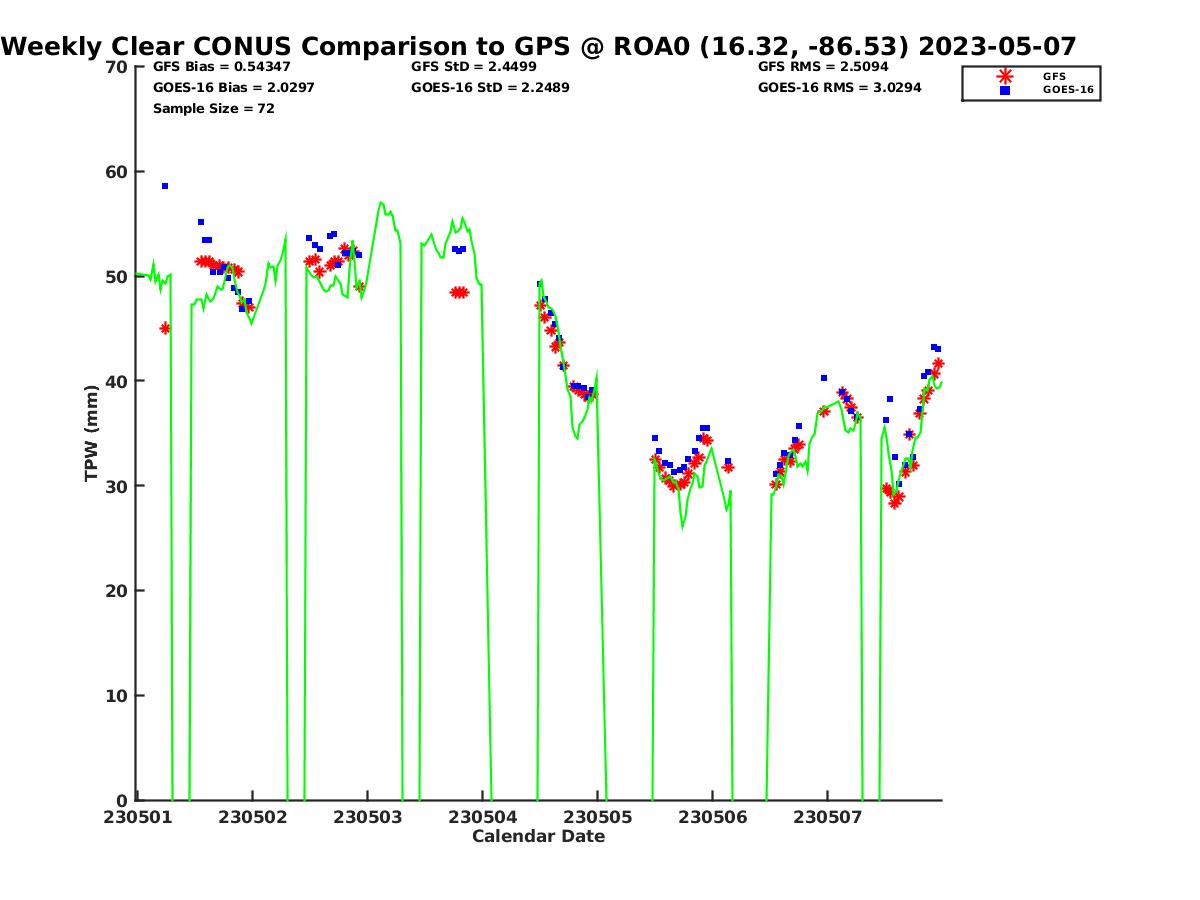Click the red GFS asterisk legend marker

pyautogui.click(x=1005, y=76)
